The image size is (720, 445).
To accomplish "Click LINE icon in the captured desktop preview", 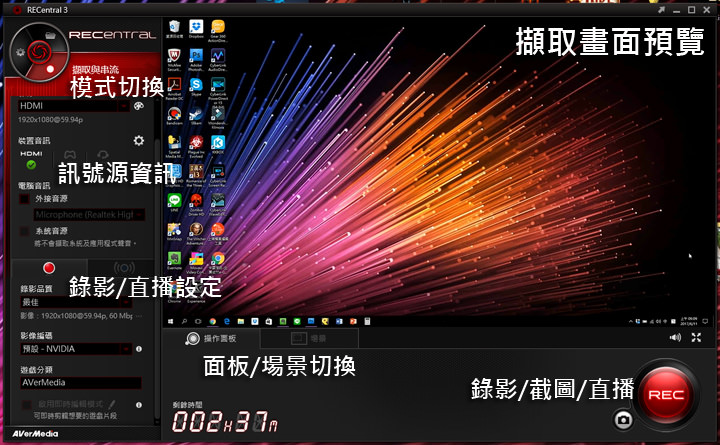I will coord(174,202).
